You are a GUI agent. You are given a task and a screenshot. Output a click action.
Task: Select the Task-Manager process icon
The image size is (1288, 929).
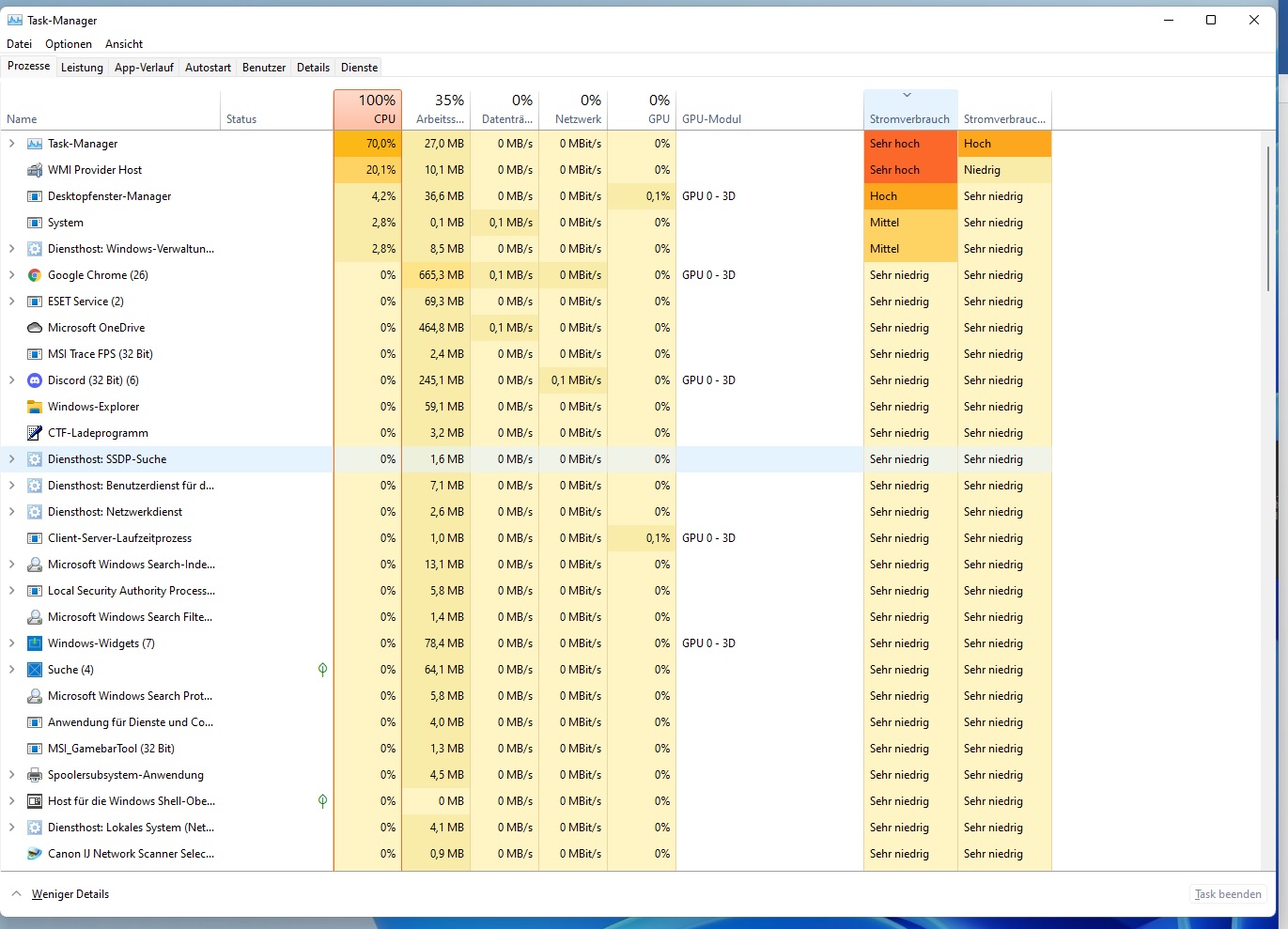click(34, 143)
